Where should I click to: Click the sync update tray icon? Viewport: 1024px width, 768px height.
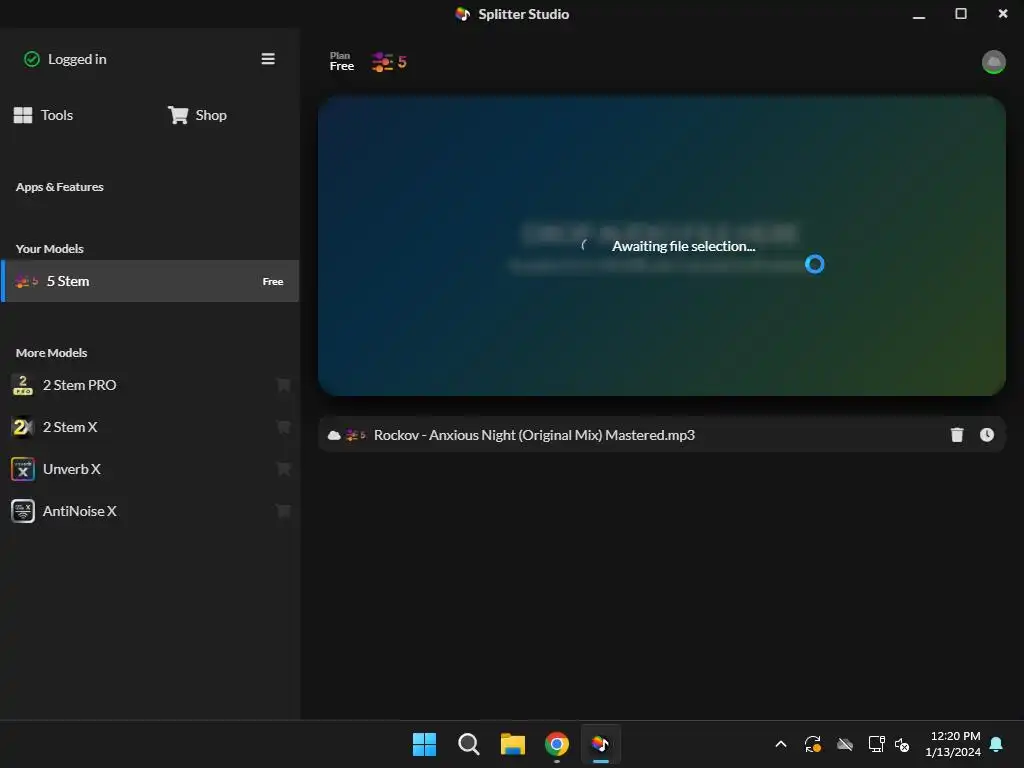(812, 744)
